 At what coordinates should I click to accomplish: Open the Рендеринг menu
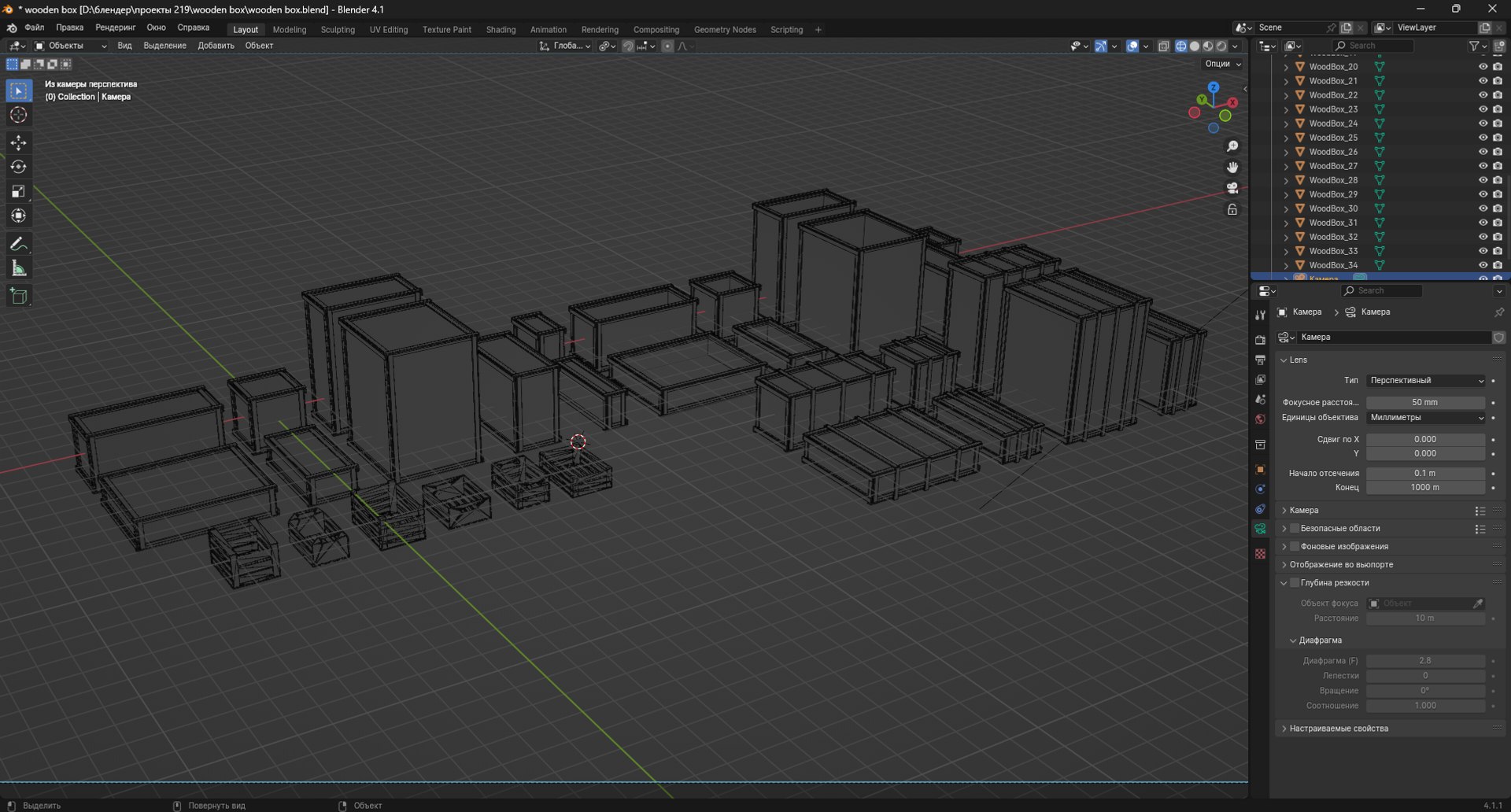(116, 28)
